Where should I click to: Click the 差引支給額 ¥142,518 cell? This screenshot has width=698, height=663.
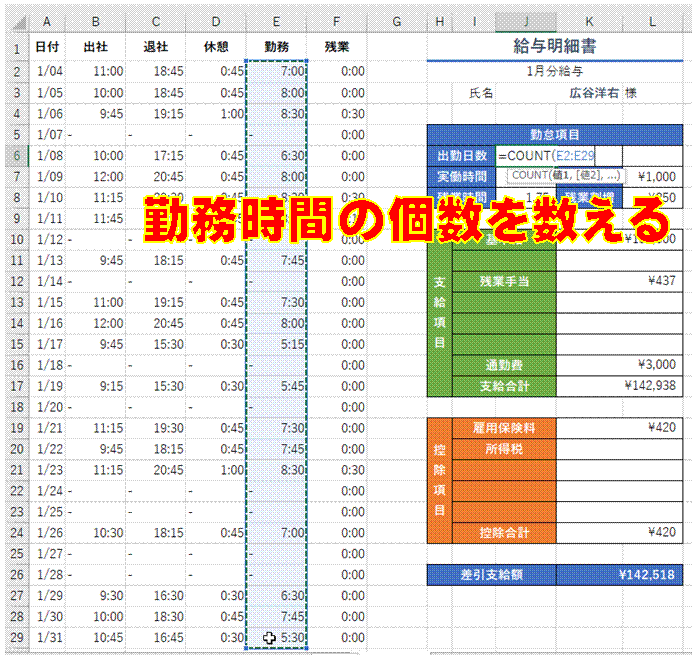[x=620, y=575]
